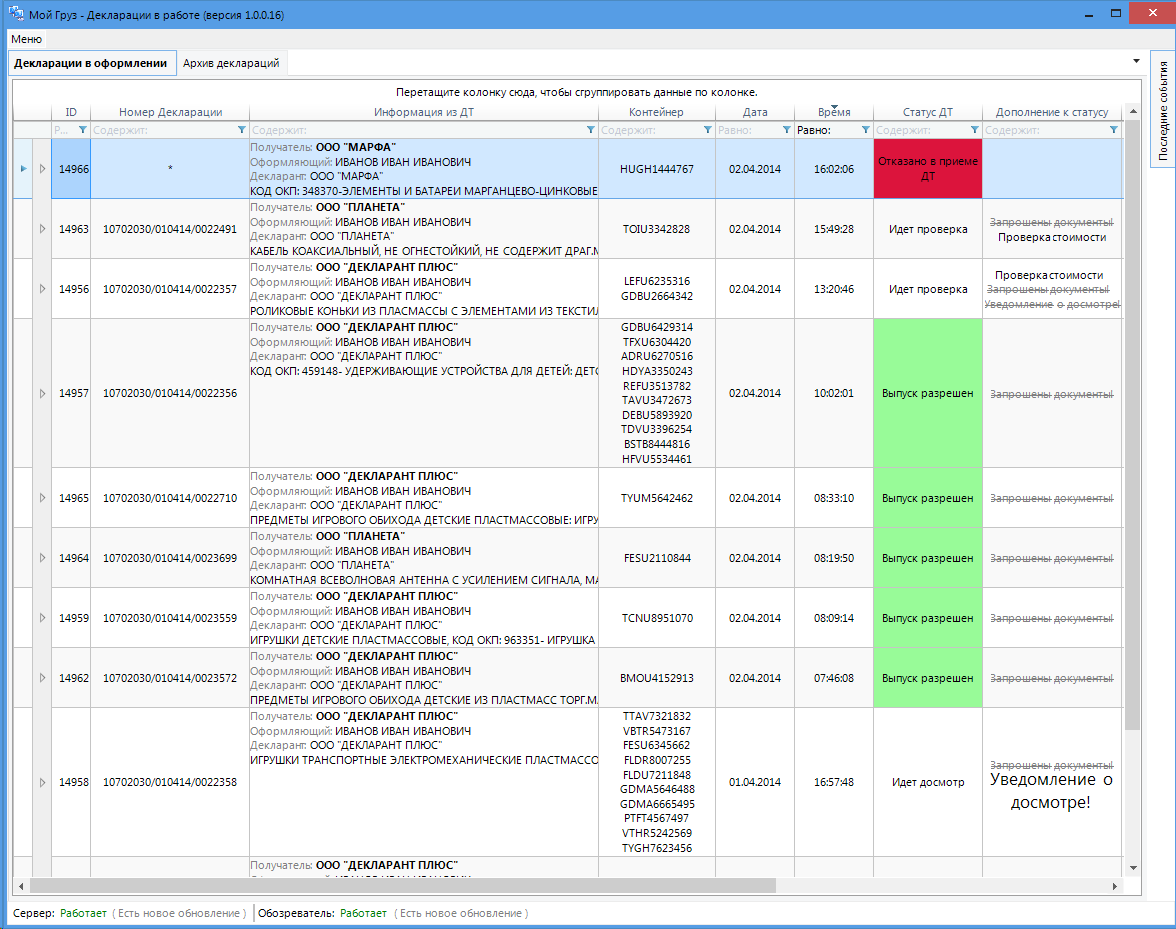The width and height of the screenshot is (1176, 929).
Task: Select container cell TOIU3342828
Action: point(657,229)
